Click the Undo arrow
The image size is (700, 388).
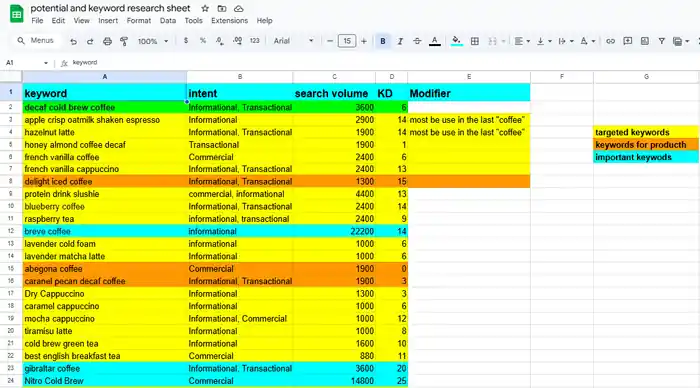pyautogui.click(x=73, y=41)
